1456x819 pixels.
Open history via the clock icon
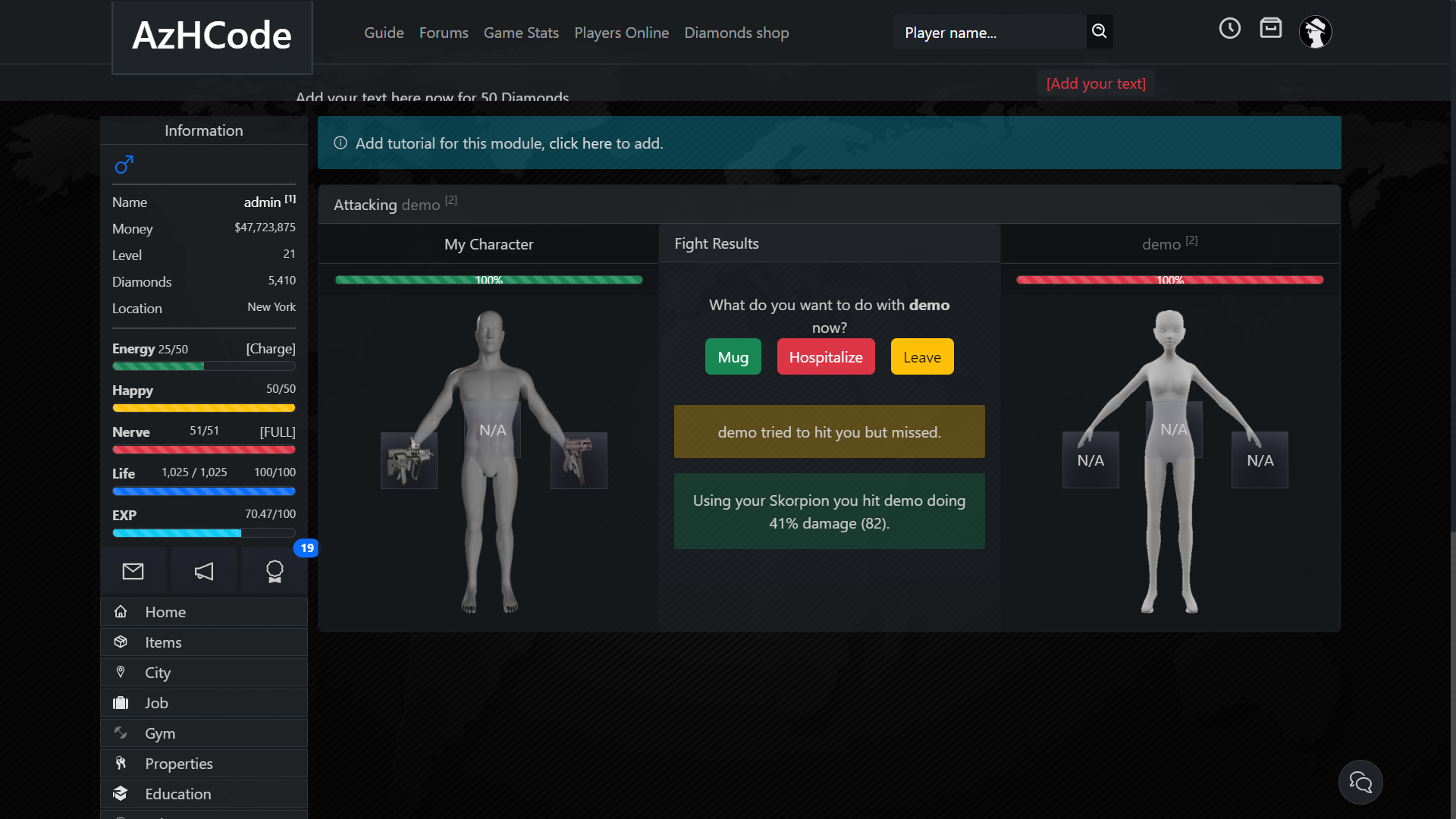tap(1230, 28)
